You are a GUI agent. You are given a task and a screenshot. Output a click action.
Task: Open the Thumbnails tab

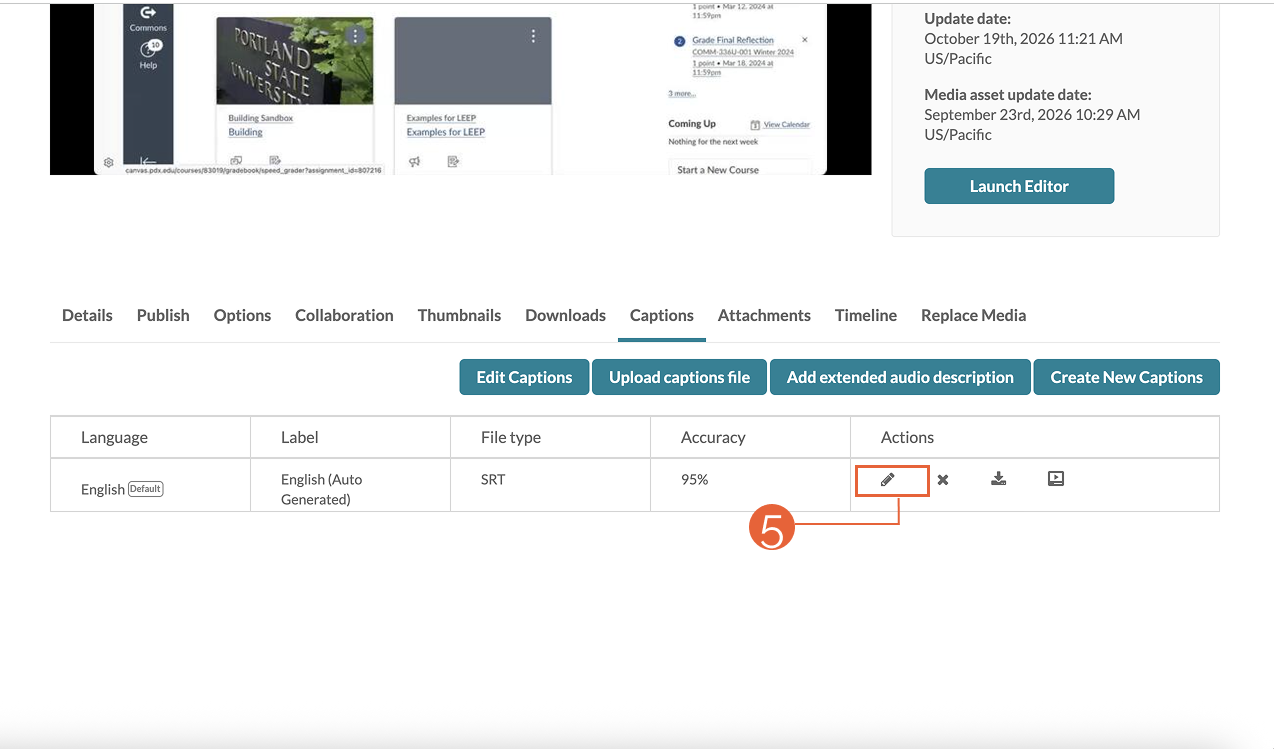(x=459, y=315)
